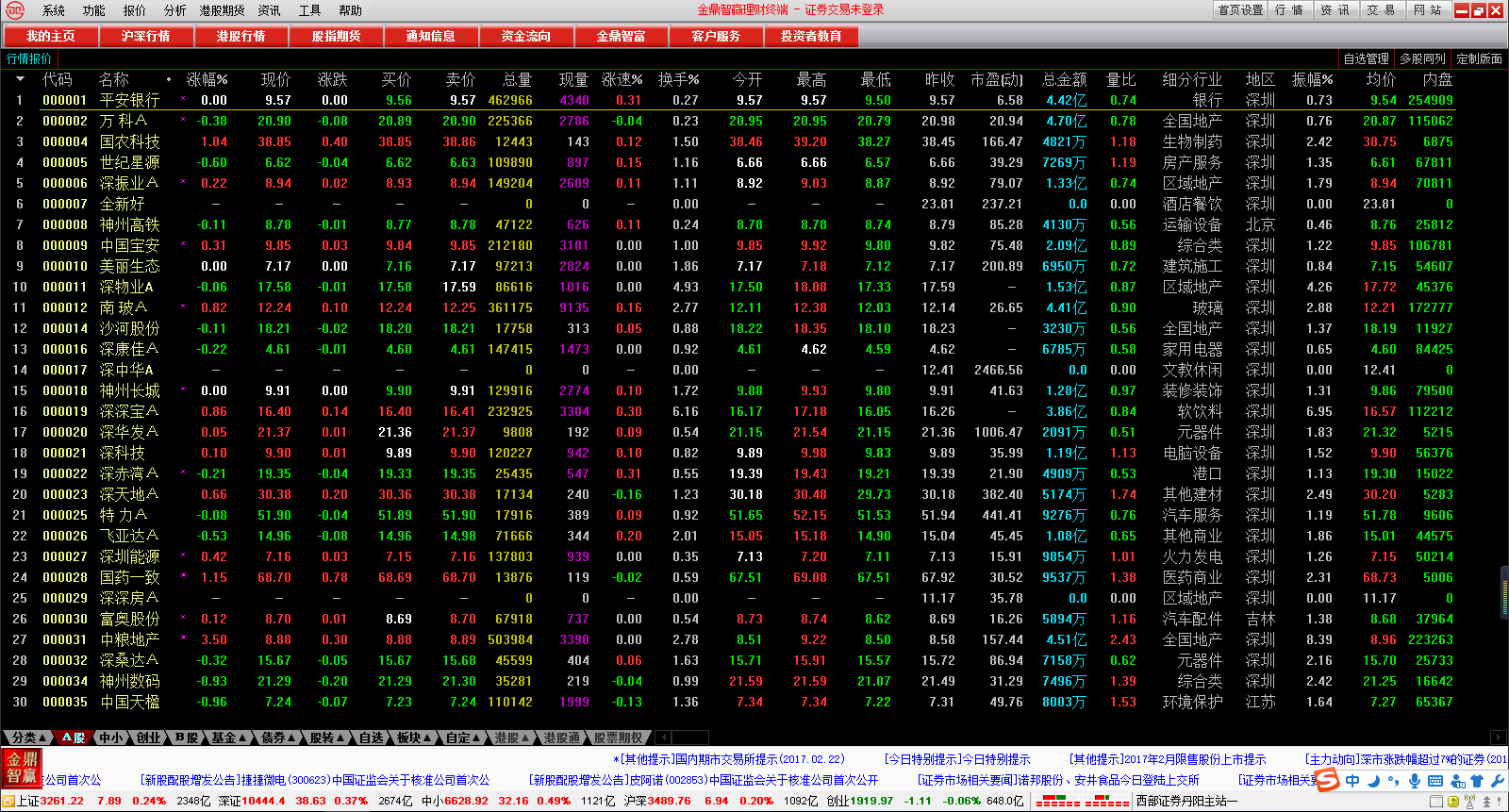Click the 交易 button in the title bar
The width and height of the screenshot is (1509, 812).
[1382, 10]
